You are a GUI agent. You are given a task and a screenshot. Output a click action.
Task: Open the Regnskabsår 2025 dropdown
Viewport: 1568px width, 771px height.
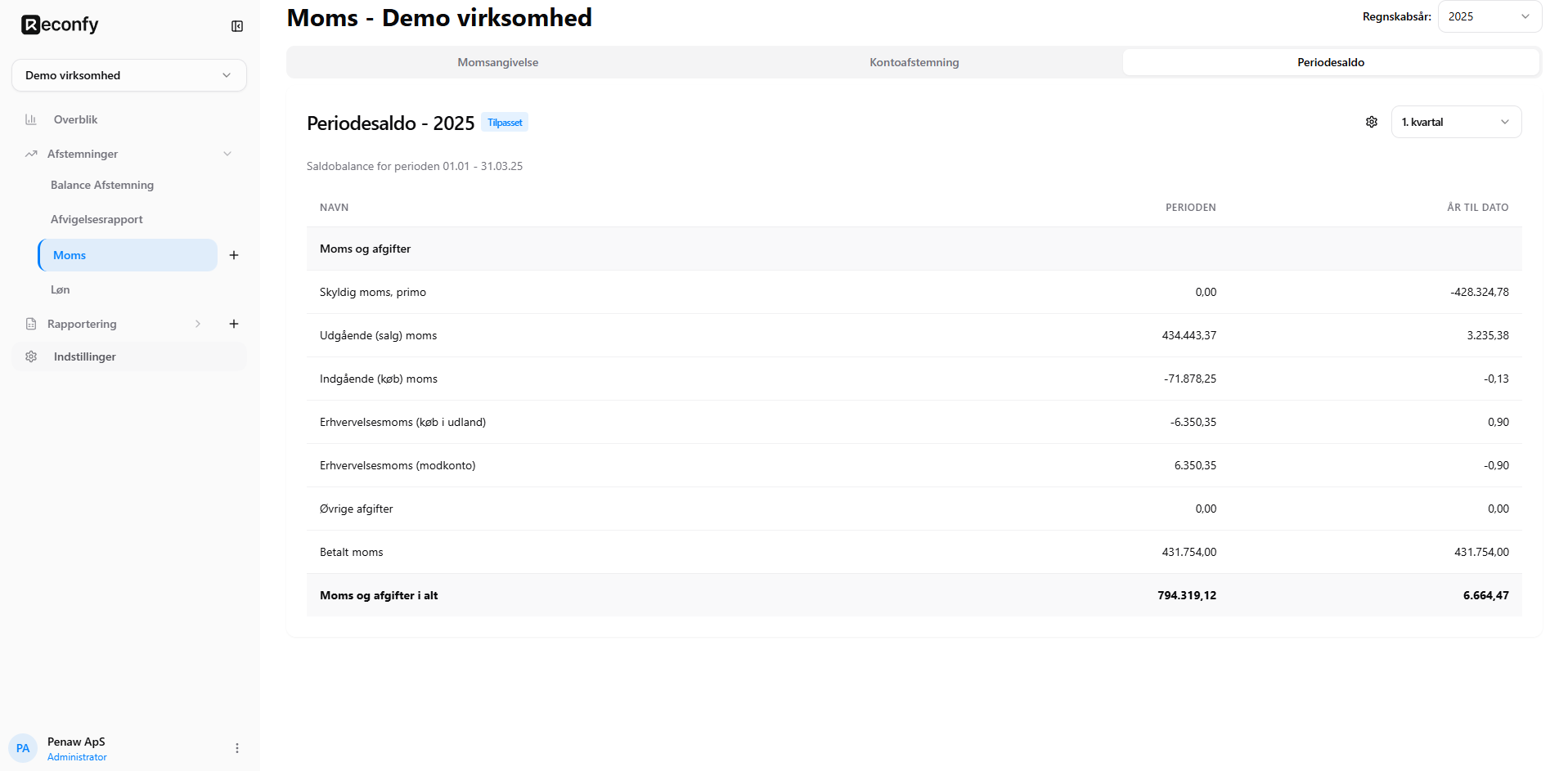coord(1489,16)
